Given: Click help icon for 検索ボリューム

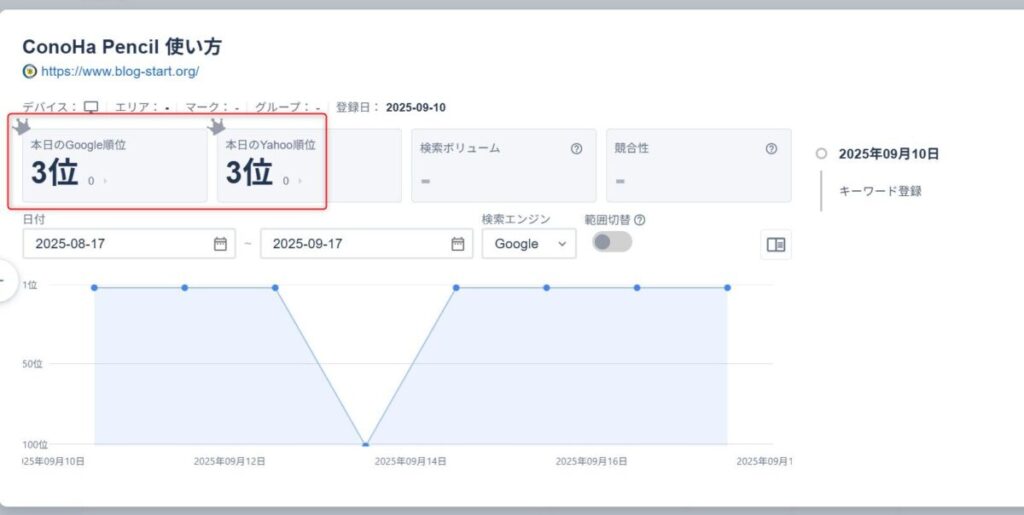Looking at the screenshot, I should click(x=576, y=148).
